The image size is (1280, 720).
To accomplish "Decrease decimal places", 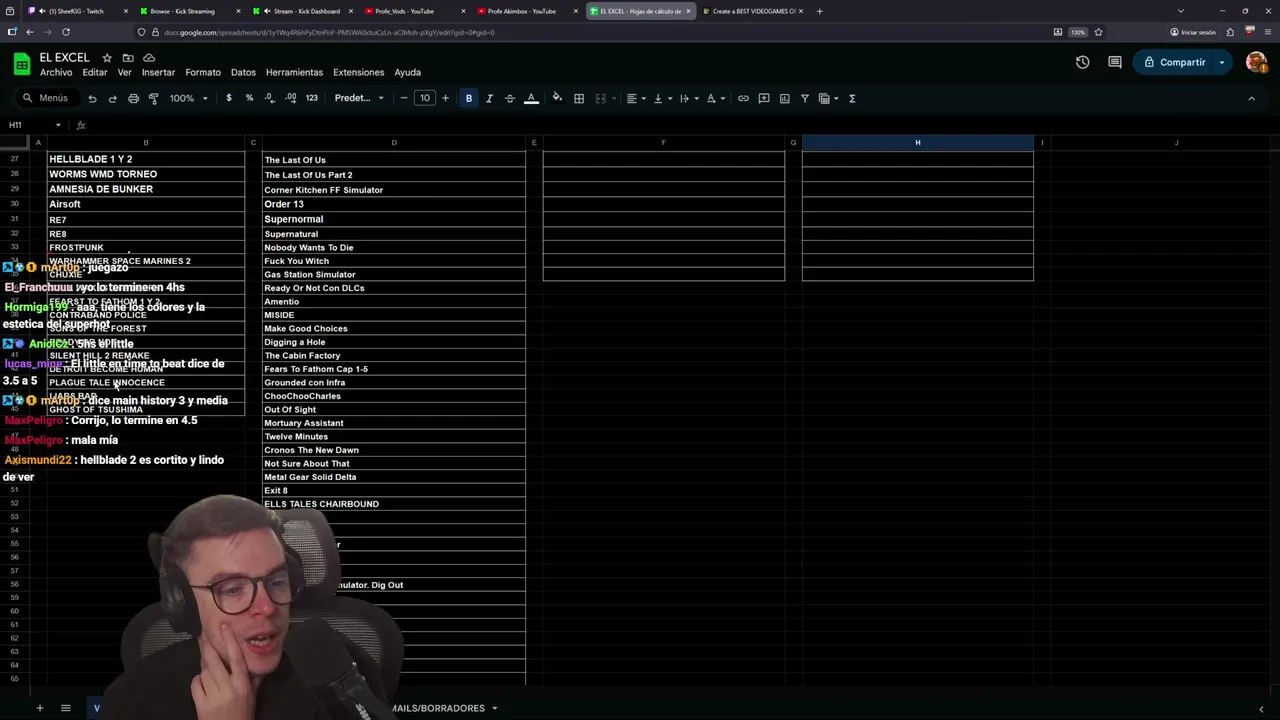I will 270,98.
